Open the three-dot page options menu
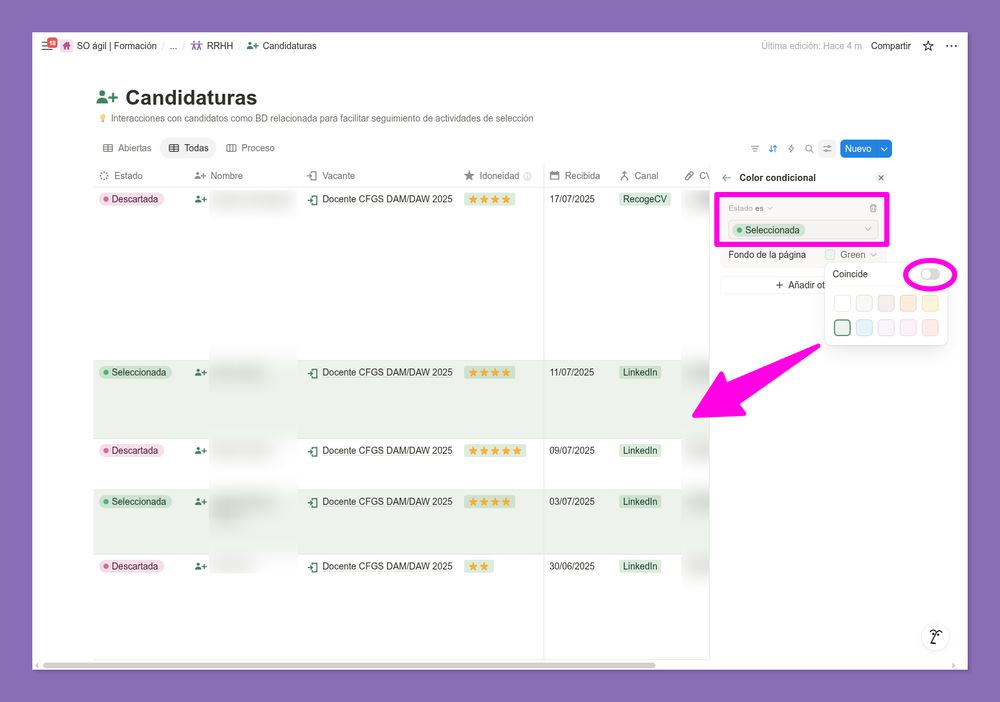1000x702 pixels. [951, 46]
